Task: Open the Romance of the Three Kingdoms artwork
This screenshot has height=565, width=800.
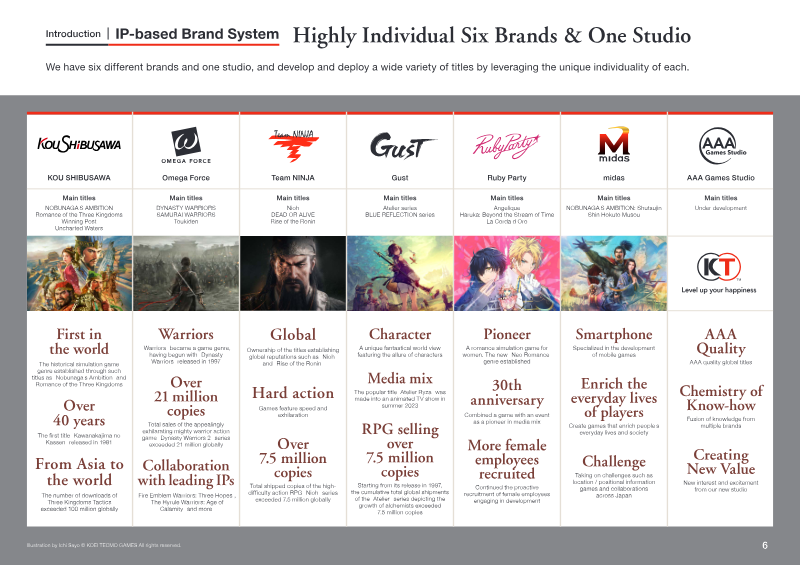Action: pyautogui.click(x=80, y=273)
